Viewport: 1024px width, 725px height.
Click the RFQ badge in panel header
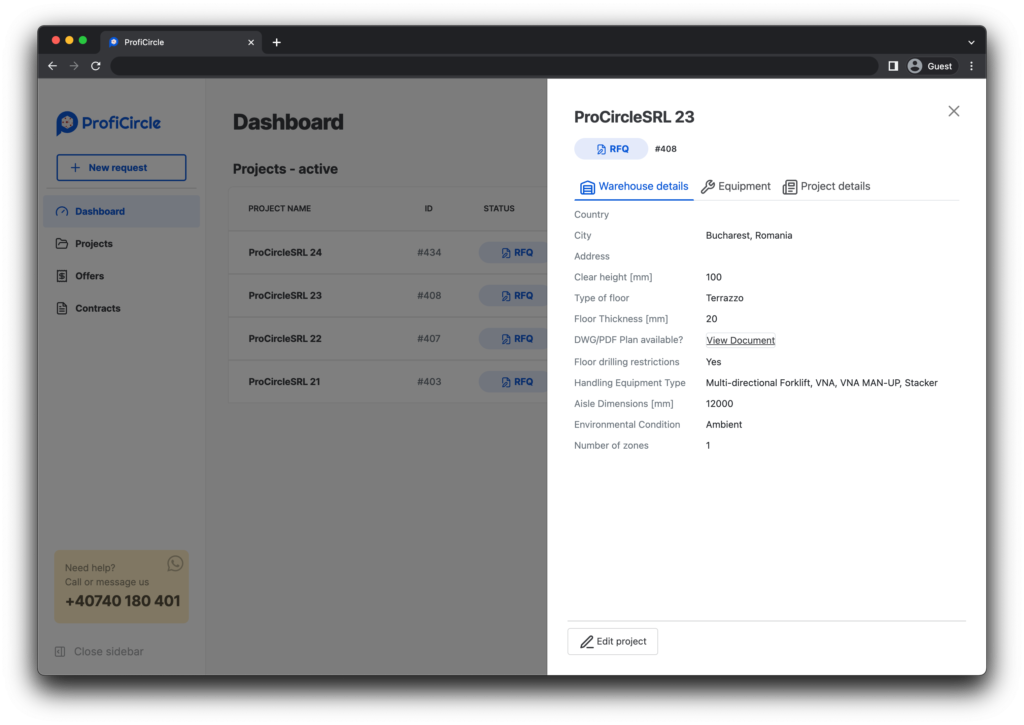[x=611, y=149]
